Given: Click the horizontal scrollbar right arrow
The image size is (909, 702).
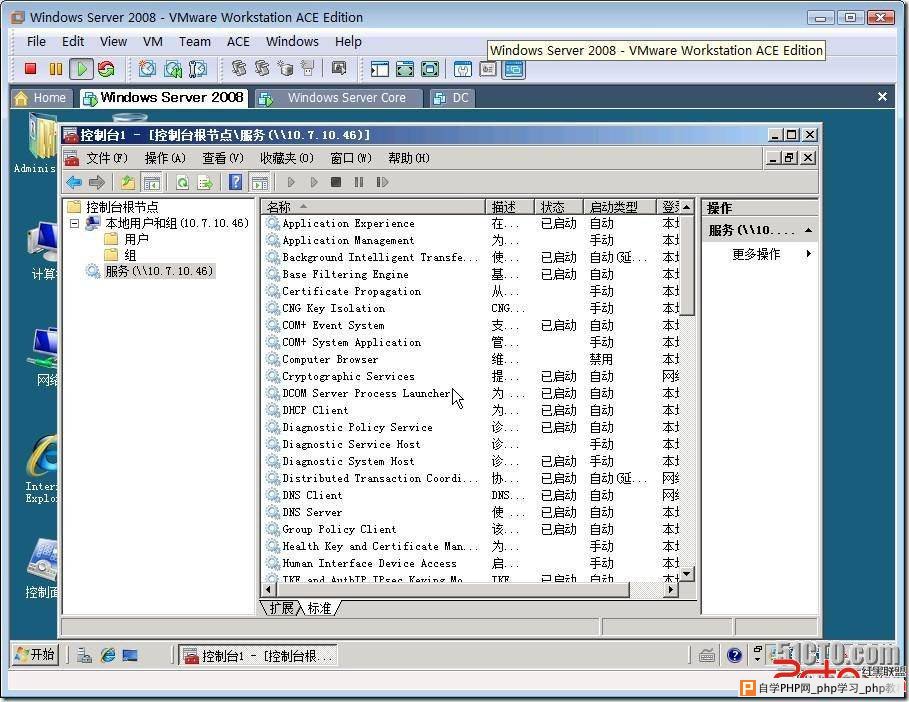Looking at the screenshot, I should 671,590.
